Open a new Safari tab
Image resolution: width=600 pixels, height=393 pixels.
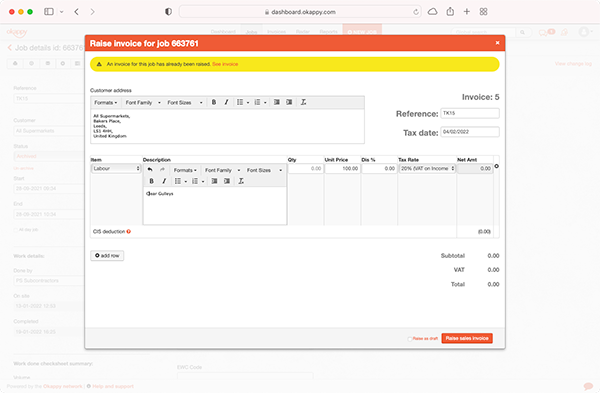click(467, 11)
